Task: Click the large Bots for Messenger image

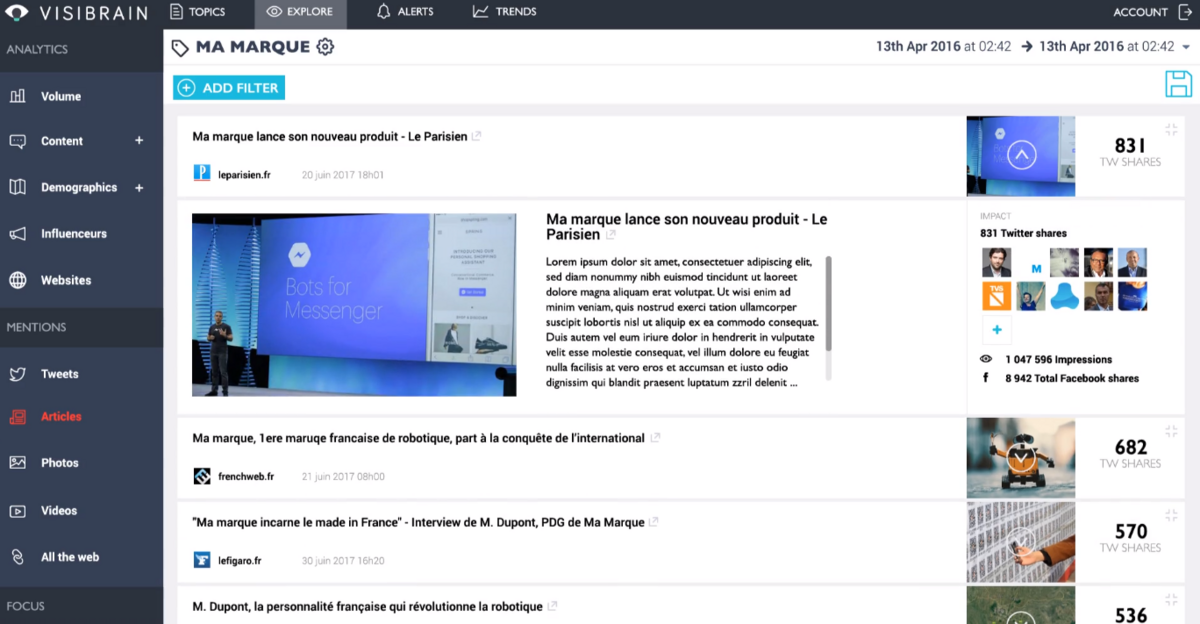Action: click(354, 305)
